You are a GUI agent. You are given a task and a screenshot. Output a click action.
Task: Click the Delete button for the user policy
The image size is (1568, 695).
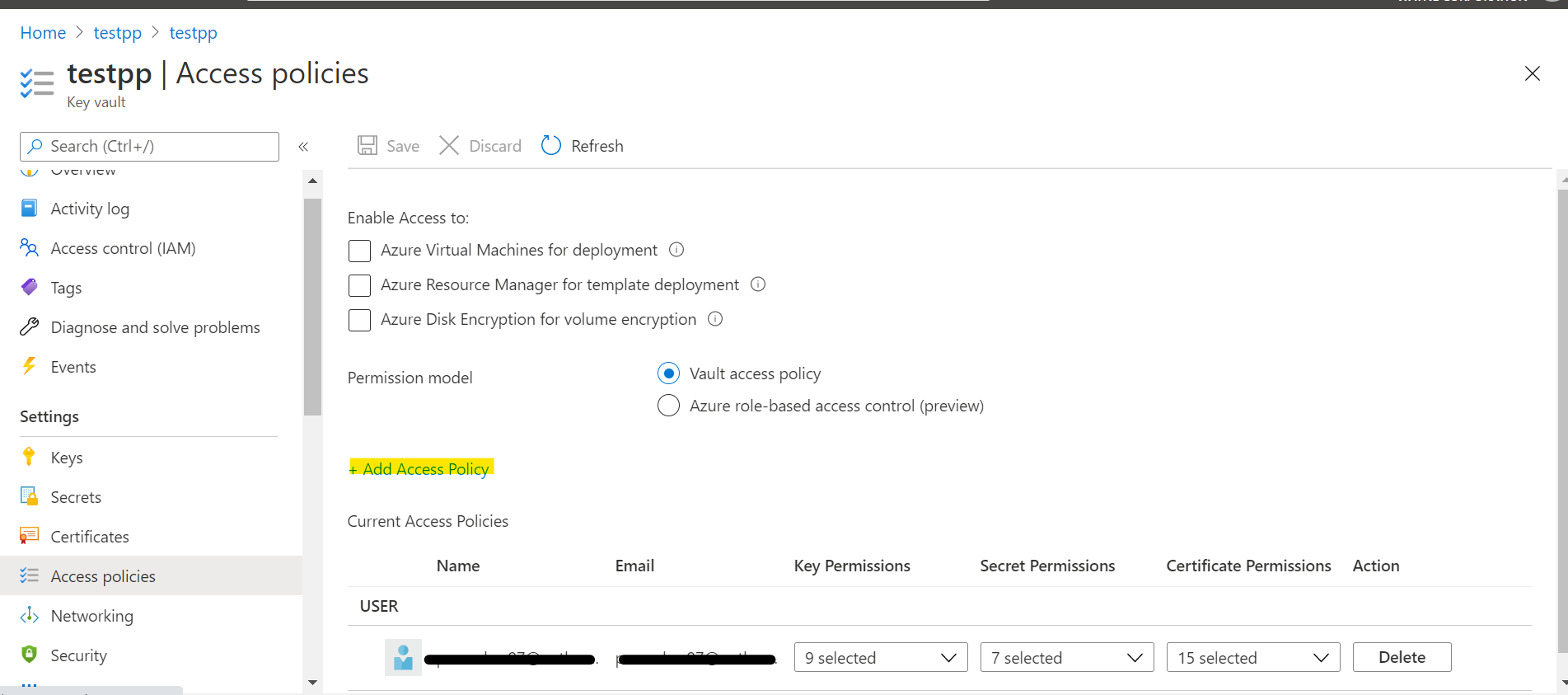coord(1402,657)
